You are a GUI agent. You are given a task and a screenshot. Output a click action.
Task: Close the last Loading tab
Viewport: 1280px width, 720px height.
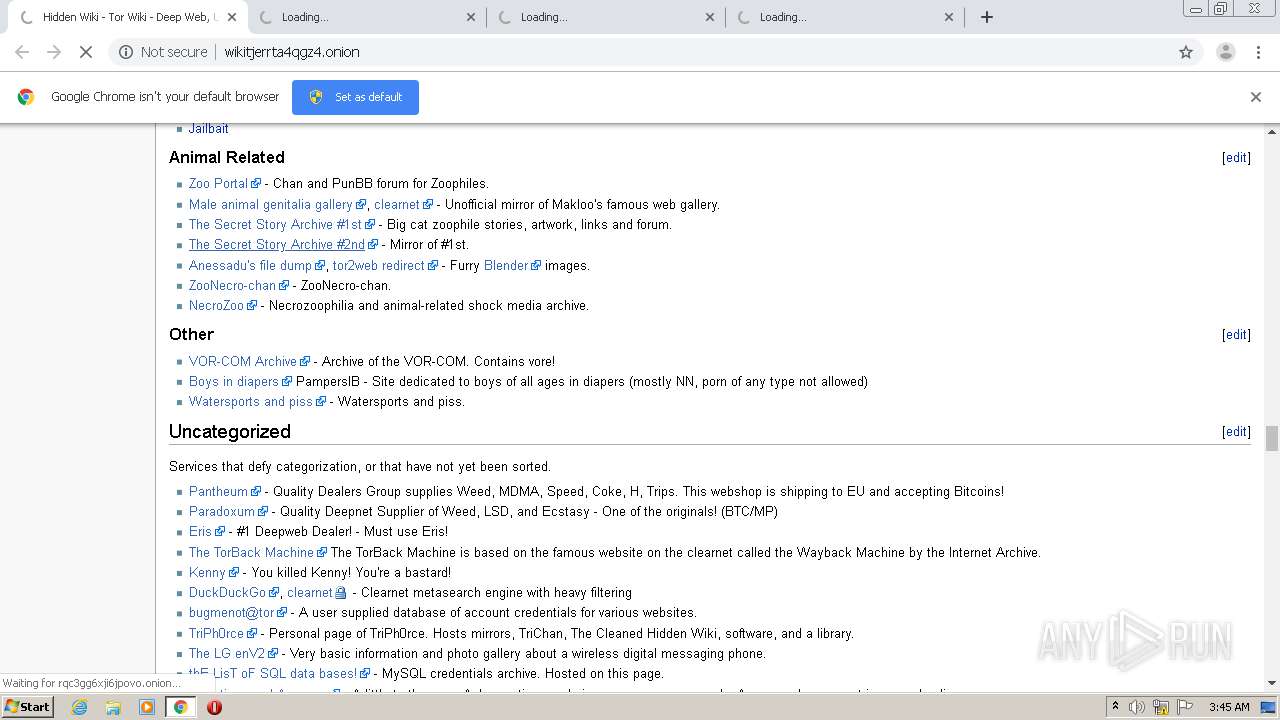tap(949, 17)
